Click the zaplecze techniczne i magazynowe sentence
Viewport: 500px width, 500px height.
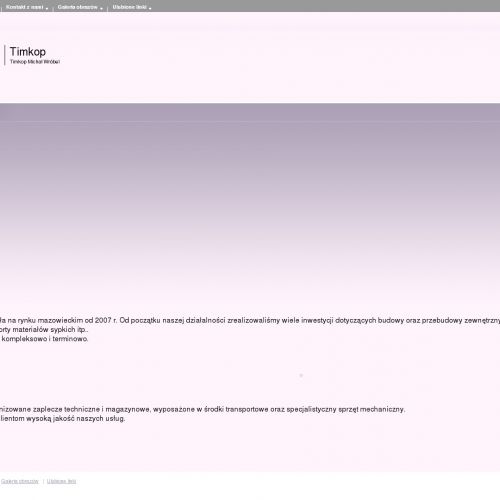click(x=203, y=409)
